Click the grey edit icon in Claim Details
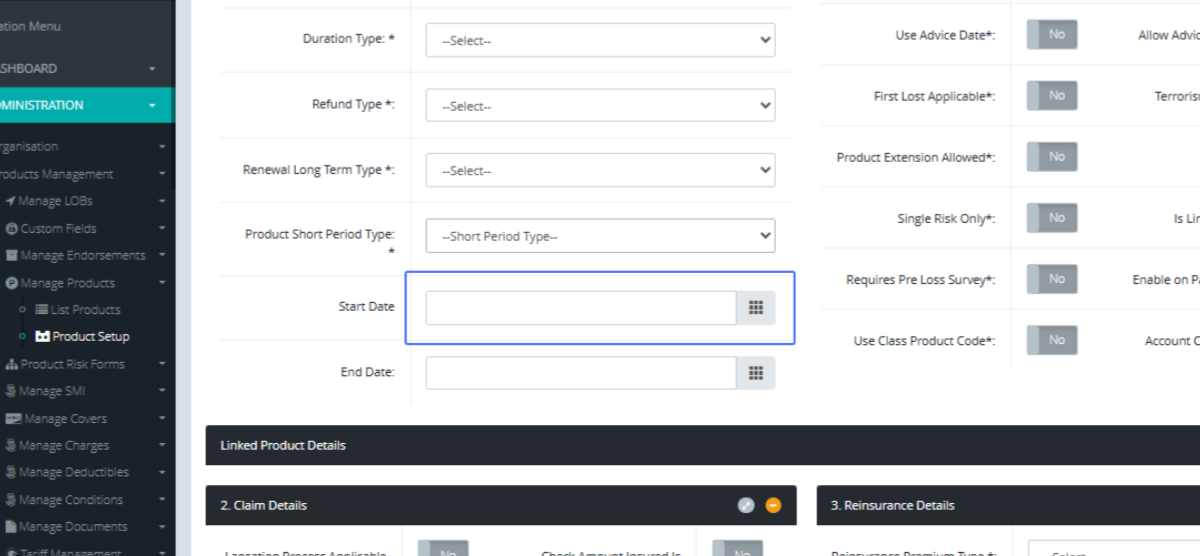Screen dimensions: 1200x556 pyautogui.click(x=746, y=505)
